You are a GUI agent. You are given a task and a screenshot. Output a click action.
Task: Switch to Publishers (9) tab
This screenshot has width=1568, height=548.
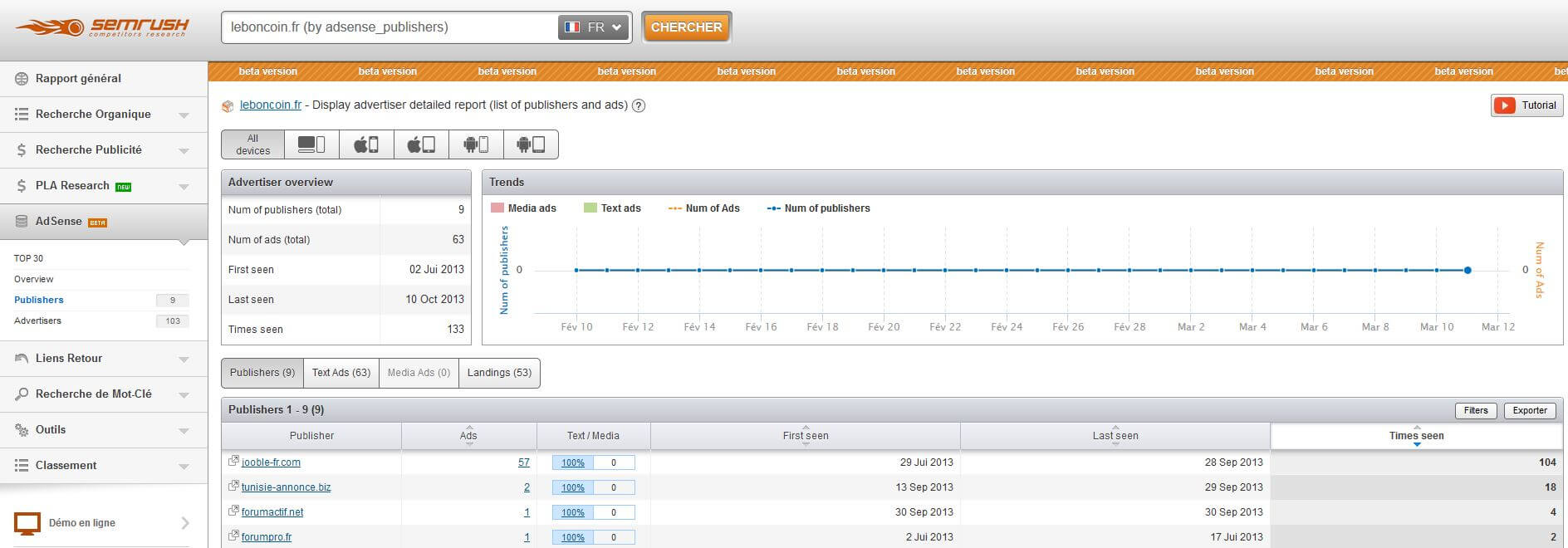click(x=262, y=373)
